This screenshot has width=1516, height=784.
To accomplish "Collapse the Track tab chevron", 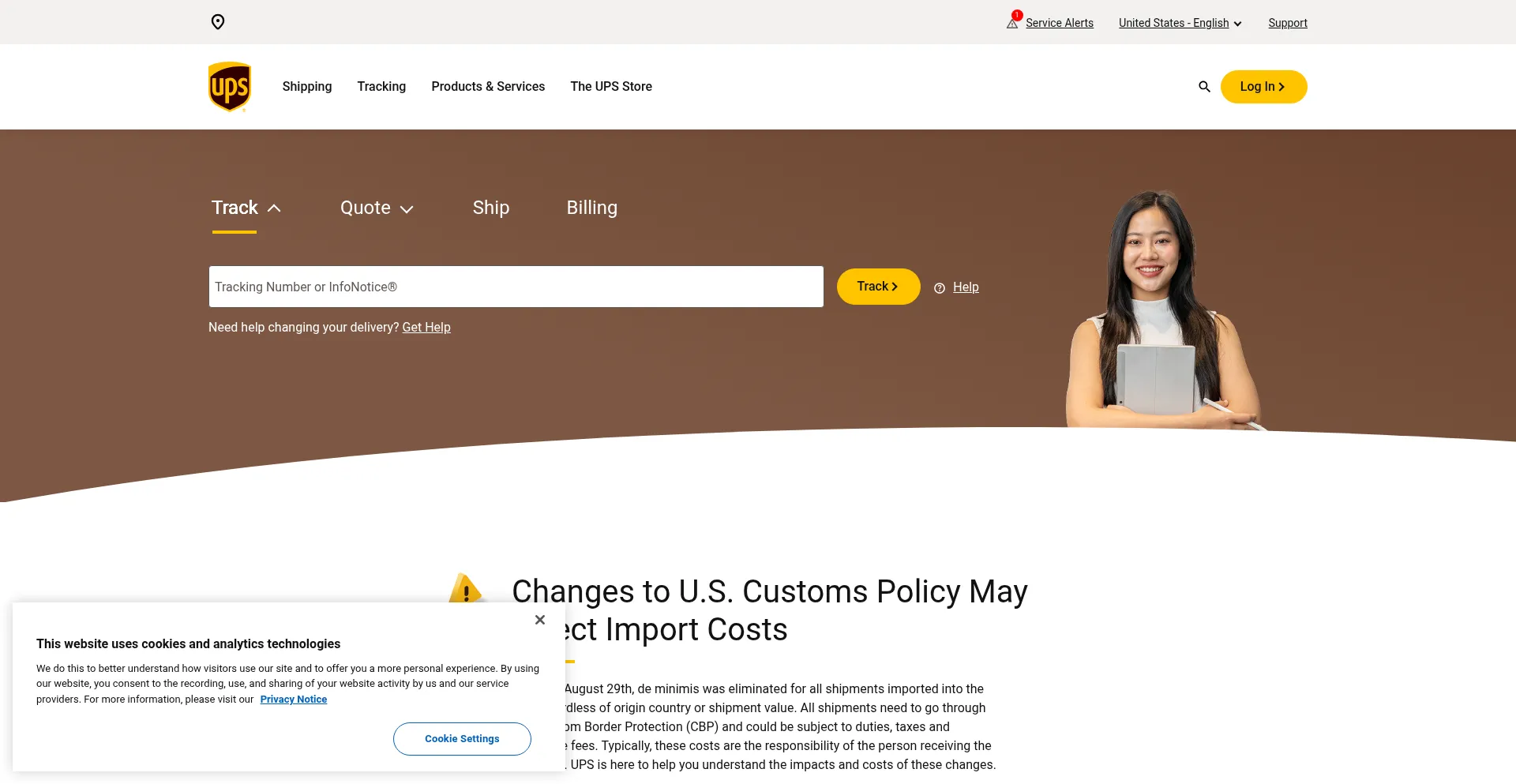I will coord(274,208).
